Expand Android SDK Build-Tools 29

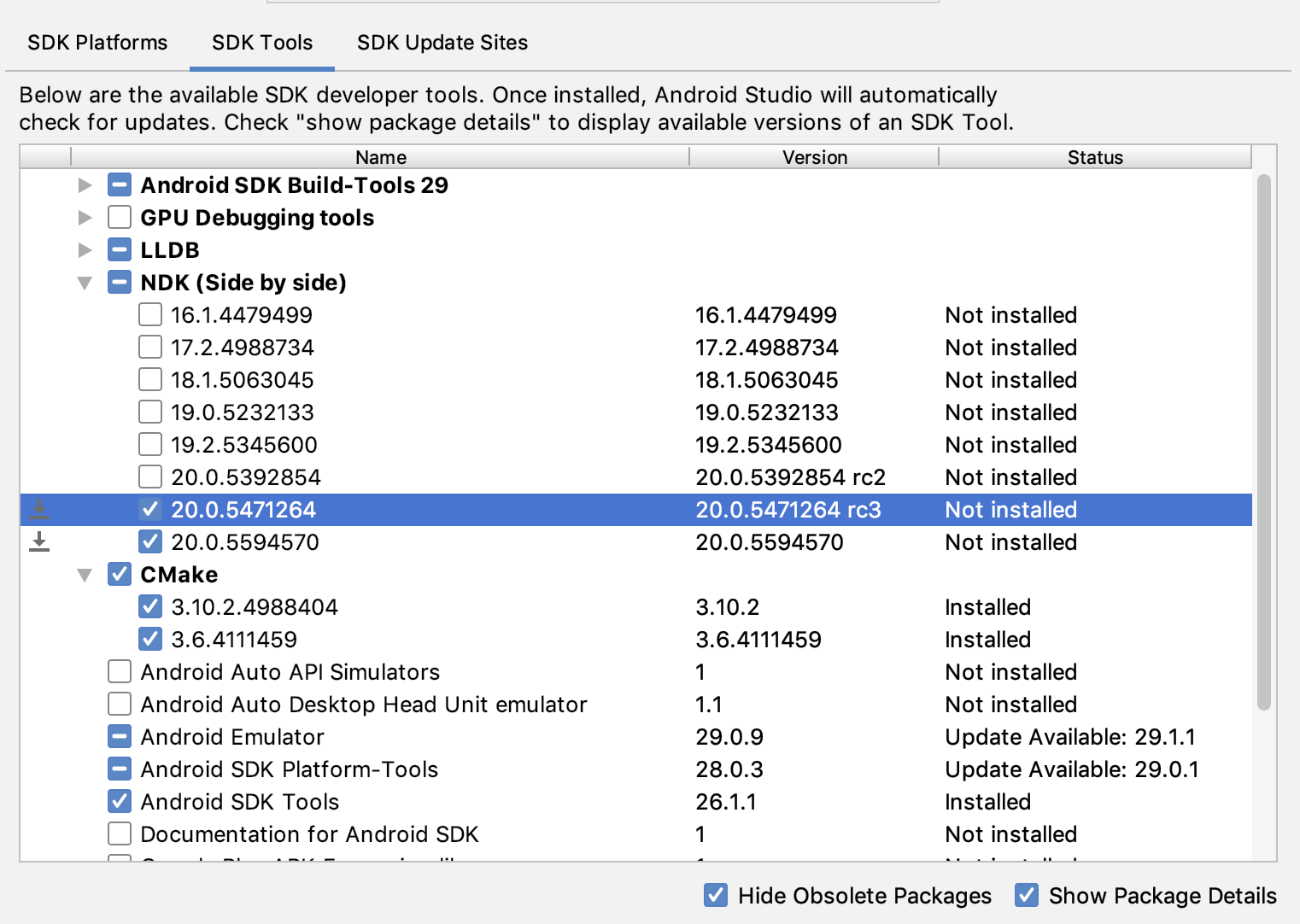point(85,184)
